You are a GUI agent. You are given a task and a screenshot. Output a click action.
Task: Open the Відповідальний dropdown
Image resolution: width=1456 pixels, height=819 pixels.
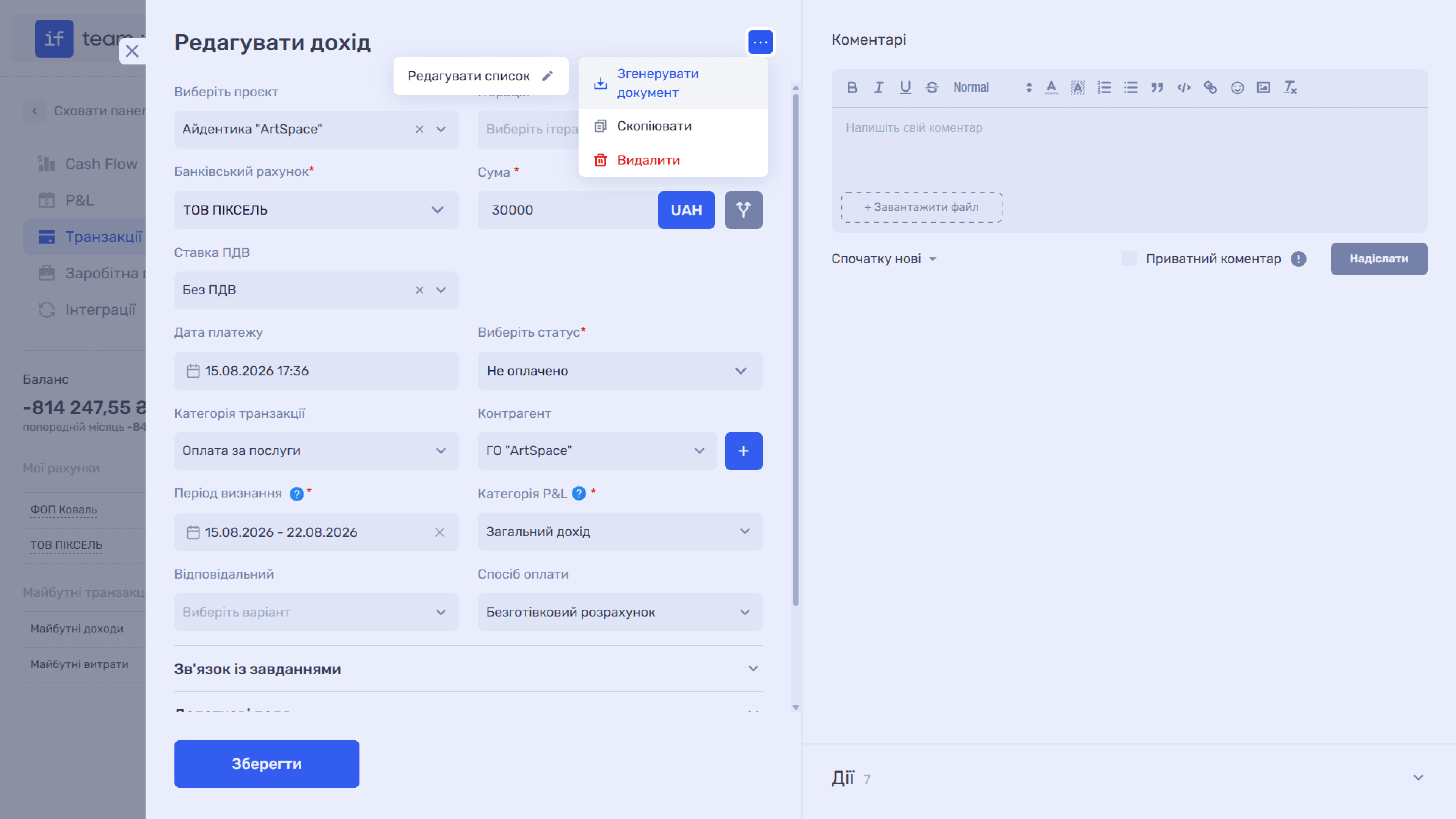click(316, 612)
